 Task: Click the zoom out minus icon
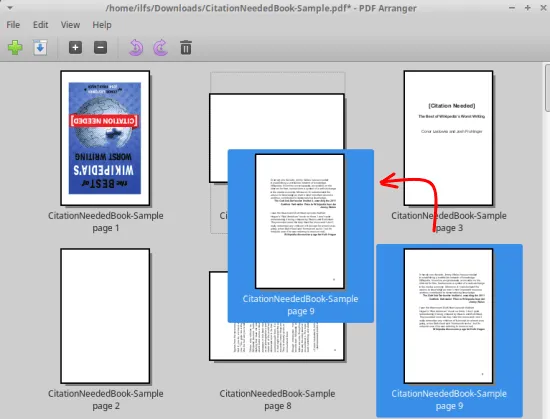pos(100,47)
